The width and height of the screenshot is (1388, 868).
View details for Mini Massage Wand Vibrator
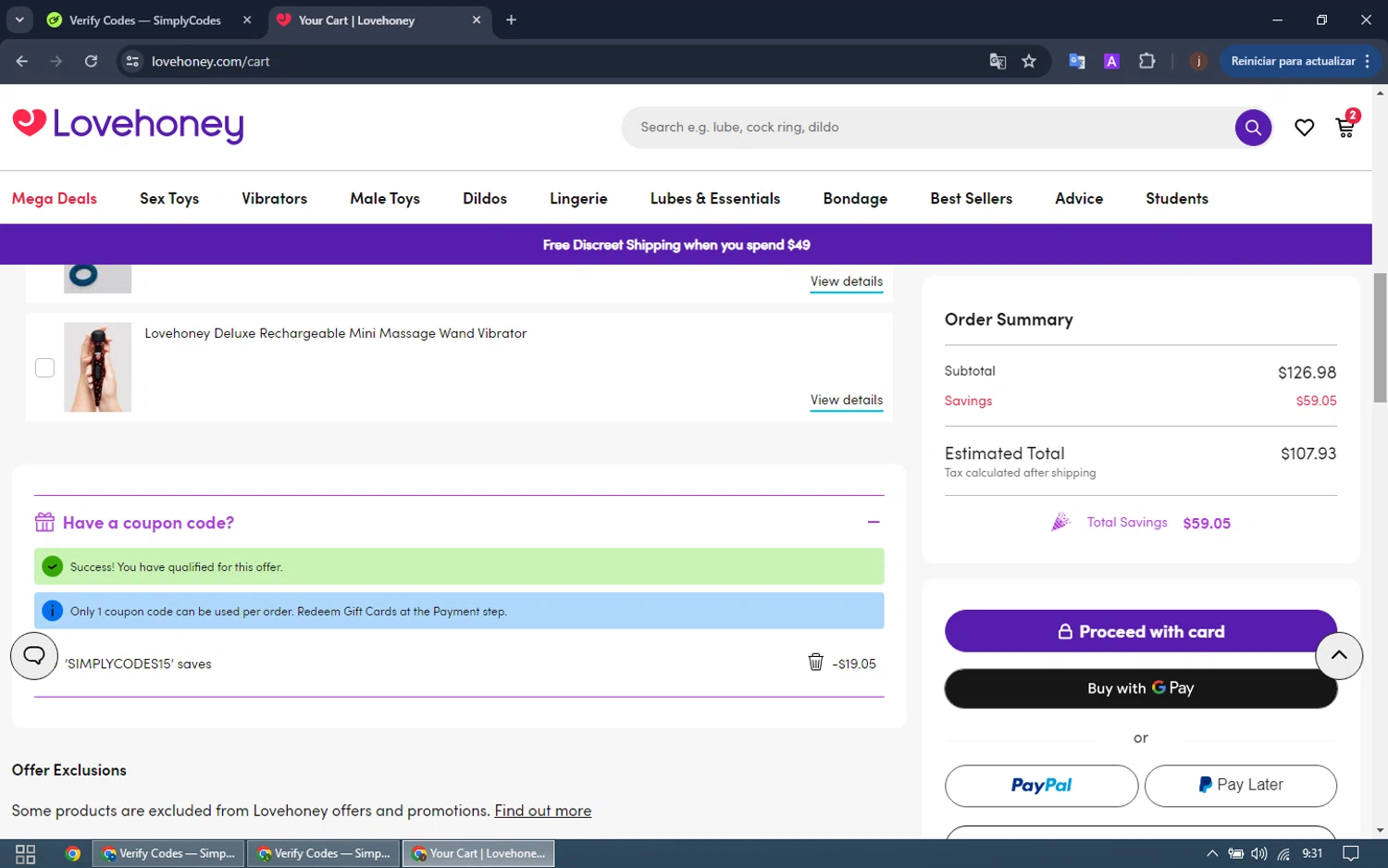pyautogui.click(x=847, y=400)
